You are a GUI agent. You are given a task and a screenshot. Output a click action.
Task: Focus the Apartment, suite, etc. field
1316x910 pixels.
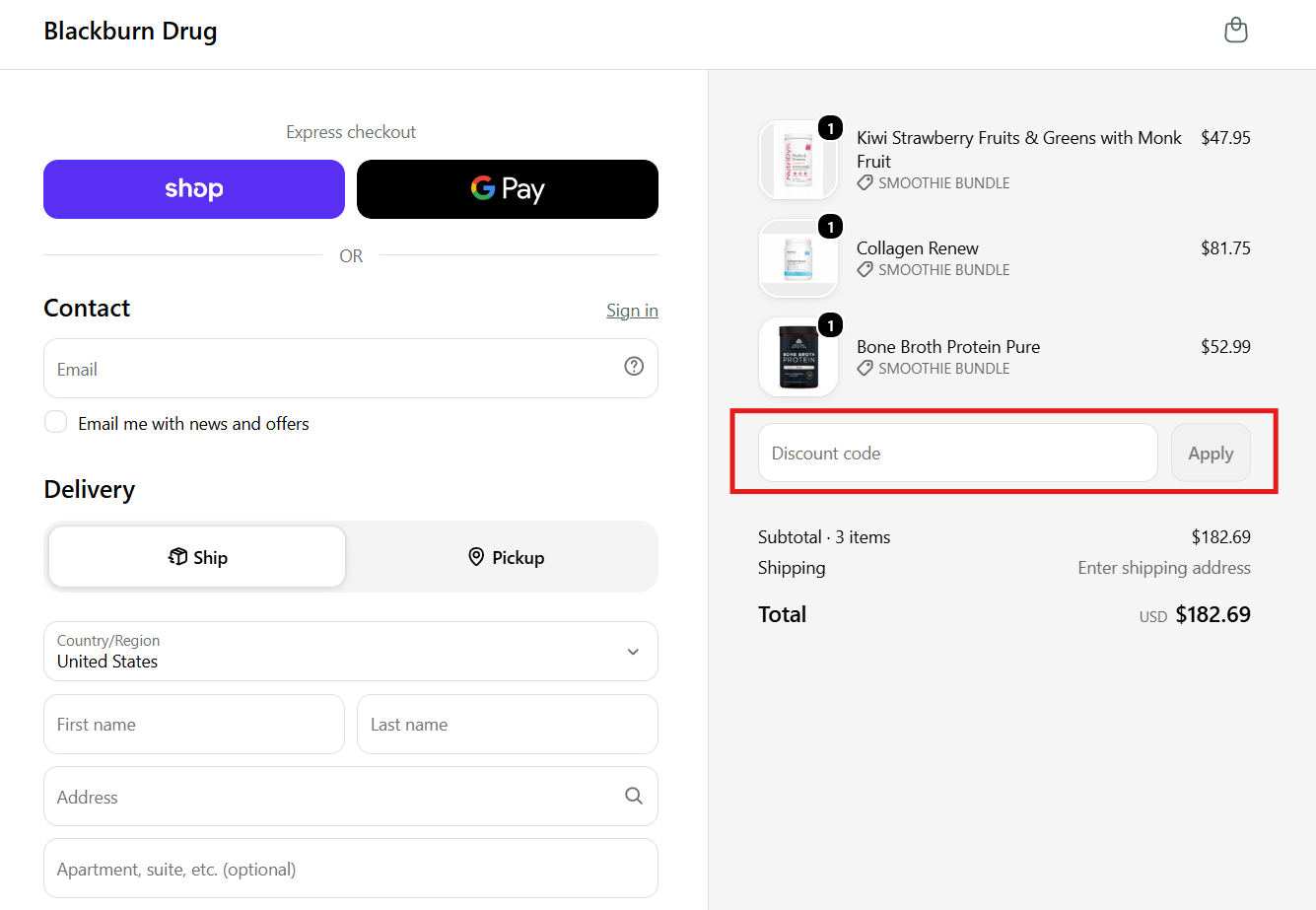tap(351, 869)
